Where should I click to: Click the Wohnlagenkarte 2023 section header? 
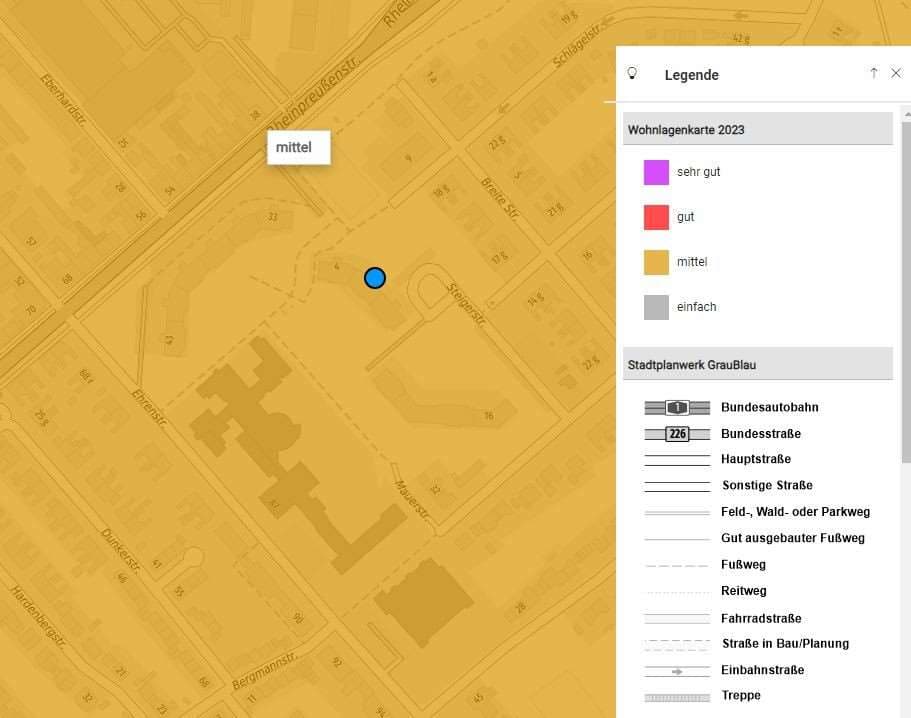pyautogui.click(x=758, y=129)
